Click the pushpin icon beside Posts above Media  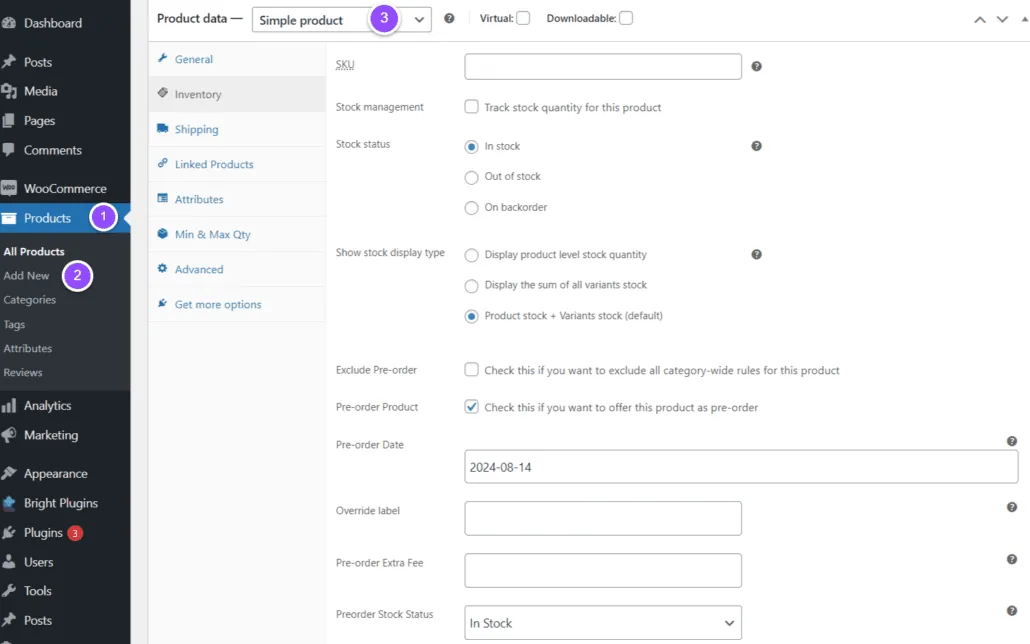click(x=9, y=62)
